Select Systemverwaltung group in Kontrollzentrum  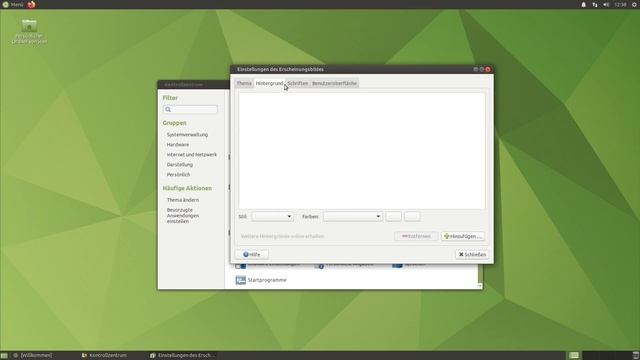pyautogui.click(x=187, y=135)
